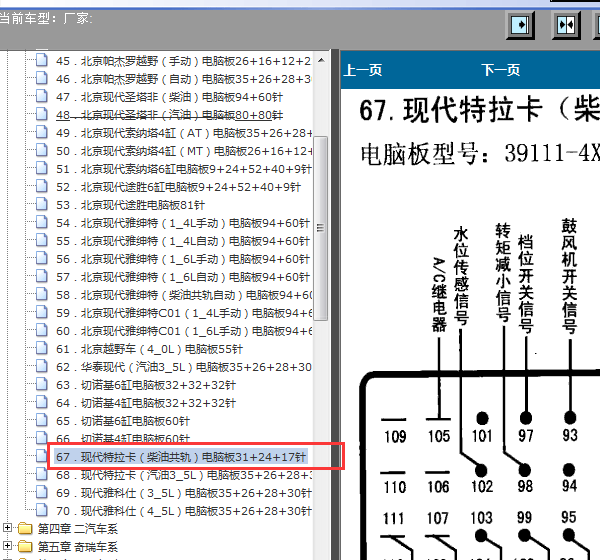This screenshot has width=600, height=560.
Task: Click document icon beside item 47
Action: (42, 96)
